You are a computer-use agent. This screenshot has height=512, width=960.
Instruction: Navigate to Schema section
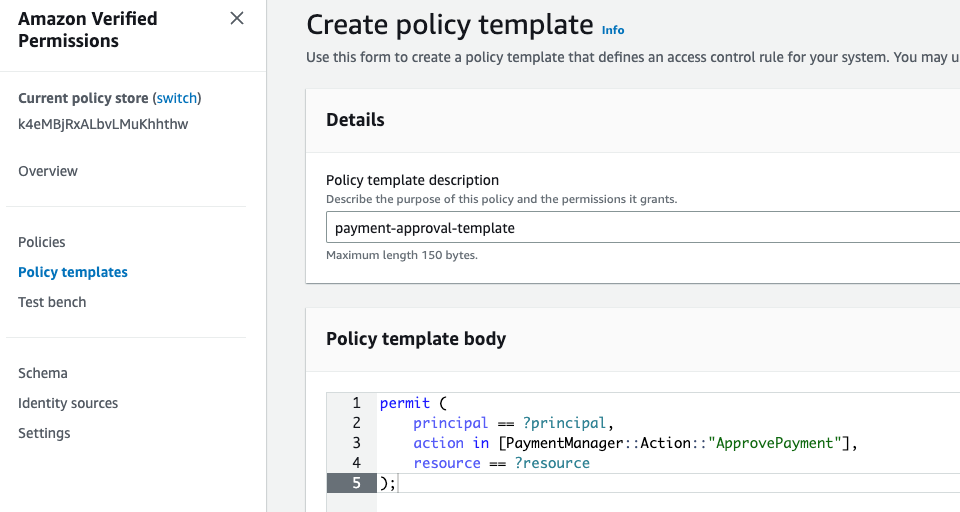[43, 373]
